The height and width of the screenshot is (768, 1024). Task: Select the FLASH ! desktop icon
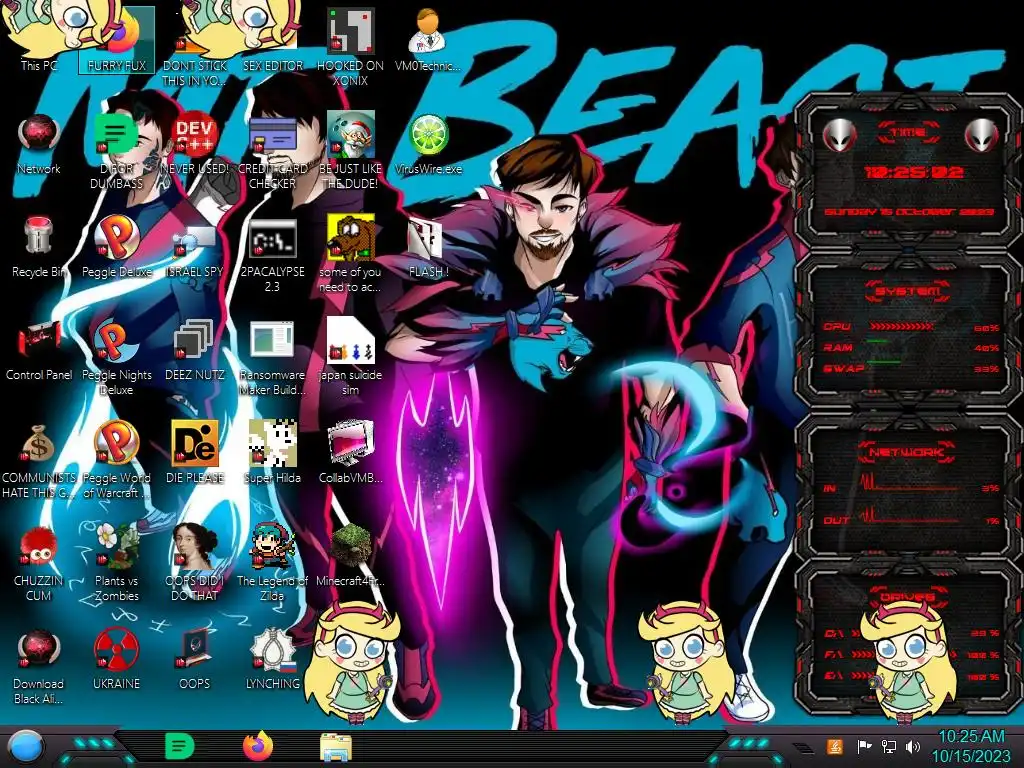pos(428,247)
